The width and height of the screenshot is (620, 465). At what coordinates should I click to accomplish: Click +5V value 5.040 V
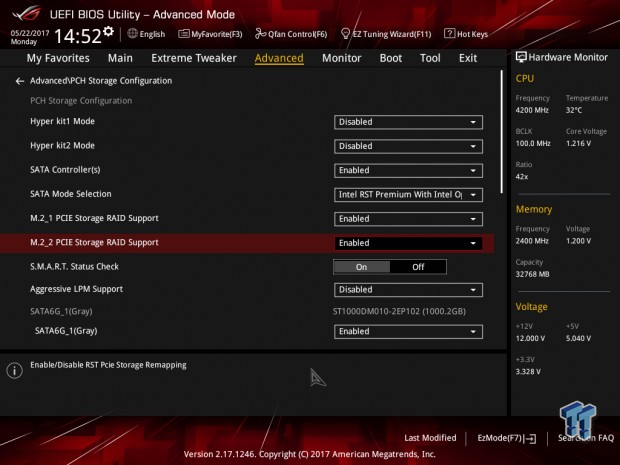tap(578, 338)
